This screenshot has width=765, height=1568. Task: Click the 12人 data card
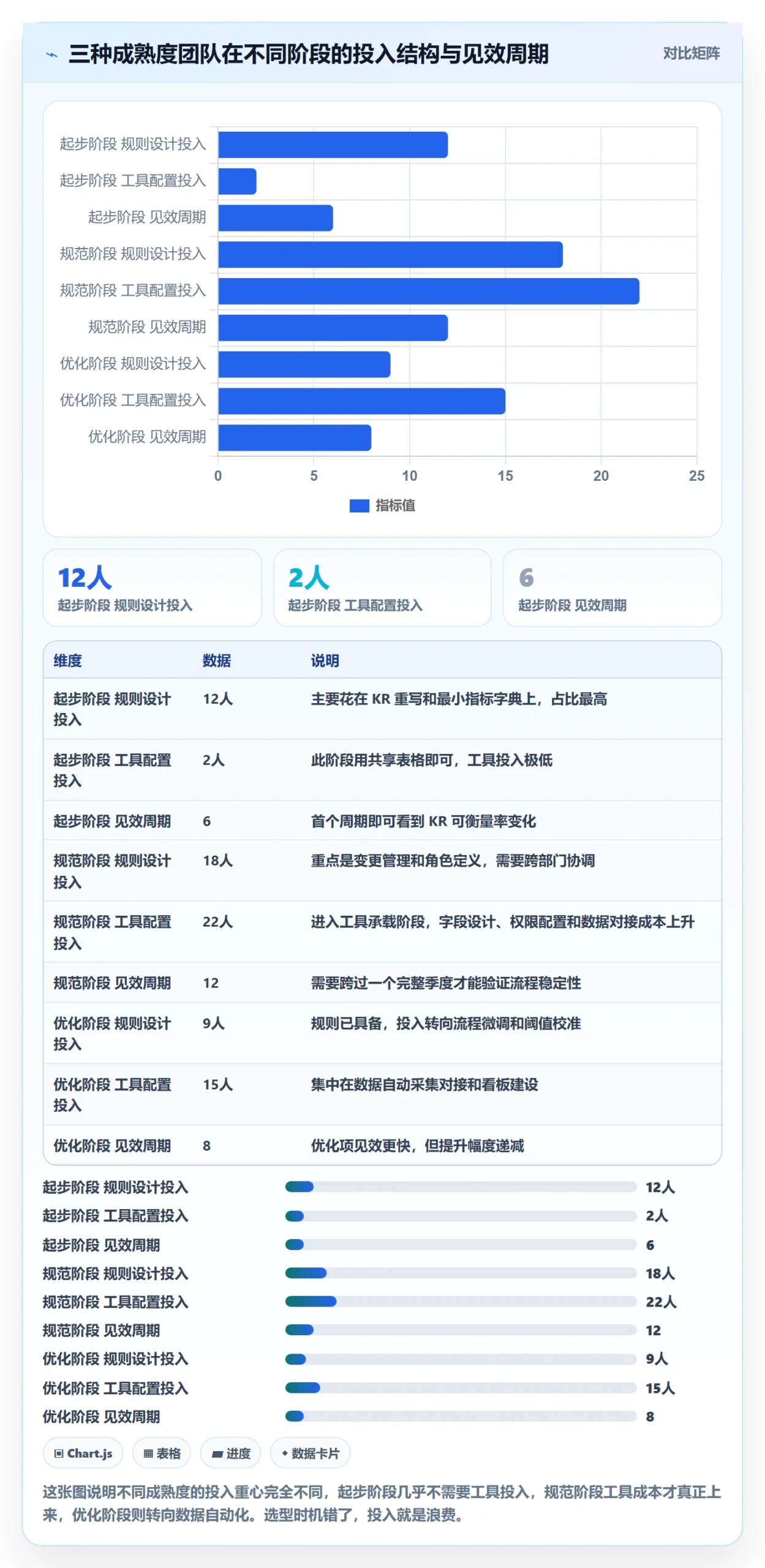tap(153, 587)
